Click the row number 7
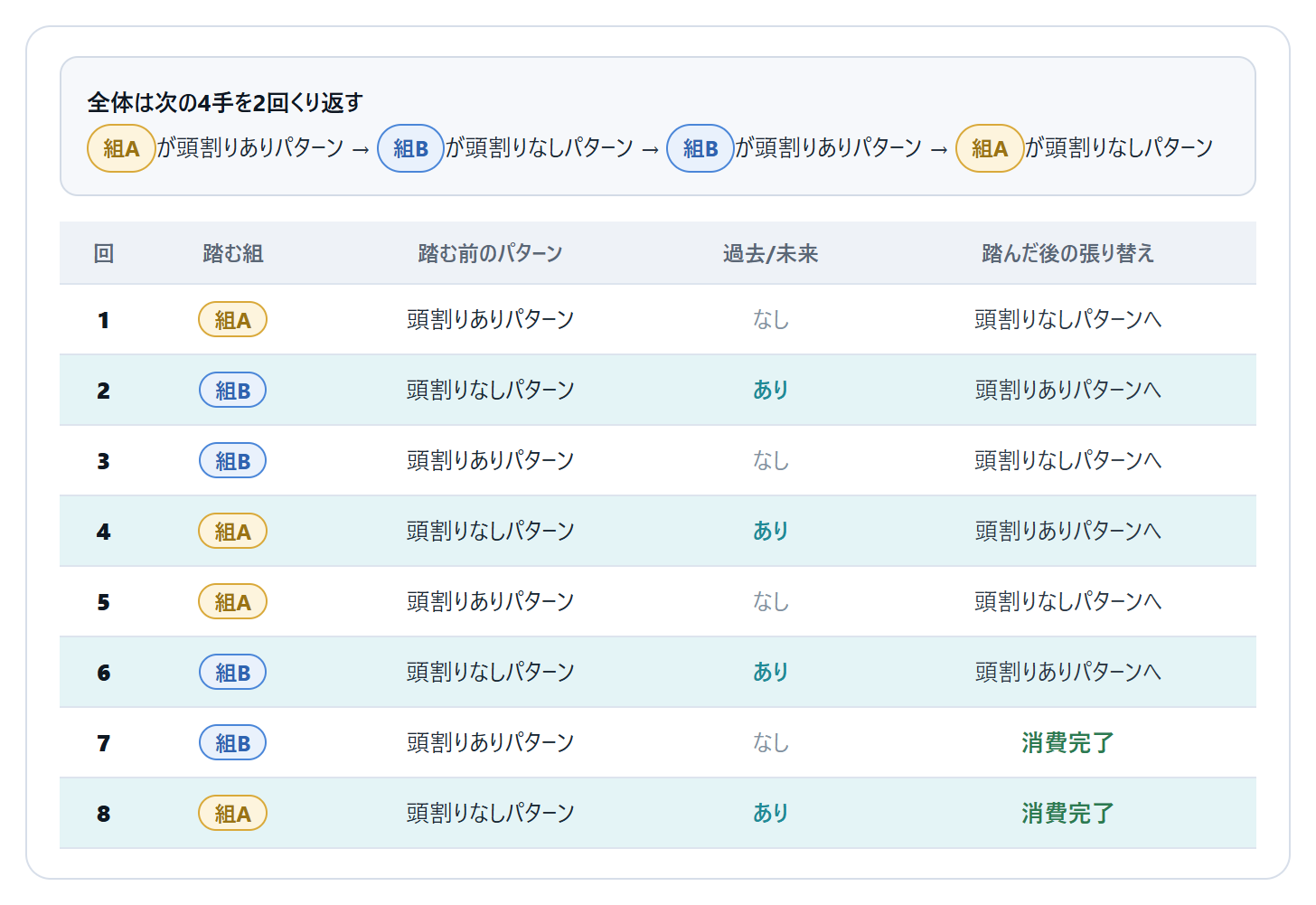 pos(104,743)
